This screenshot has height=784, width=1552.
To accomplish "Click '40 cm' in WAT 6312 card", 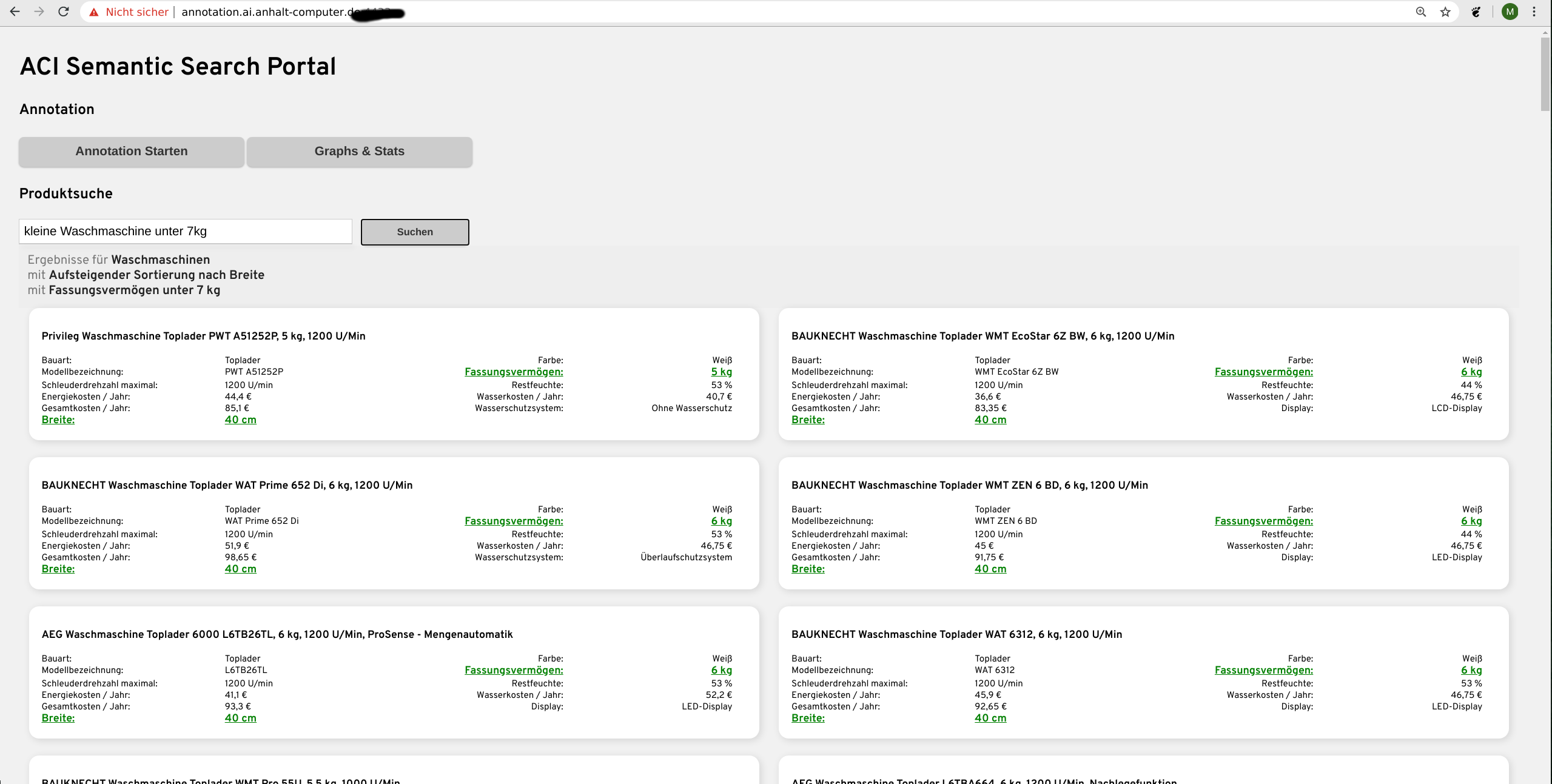I will click(990, 719).
